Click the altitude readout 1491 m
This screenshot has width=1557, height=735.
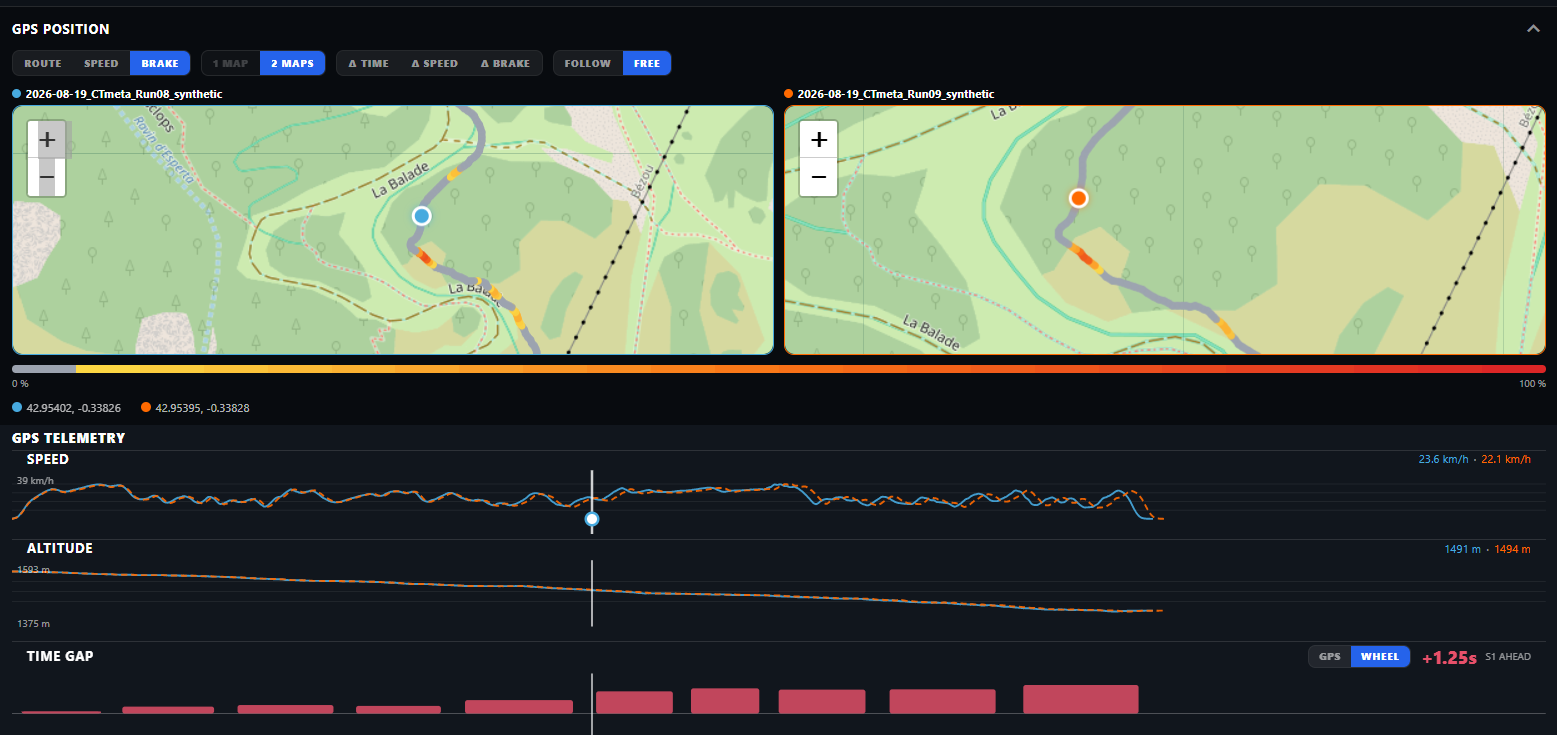[1462, 549]
